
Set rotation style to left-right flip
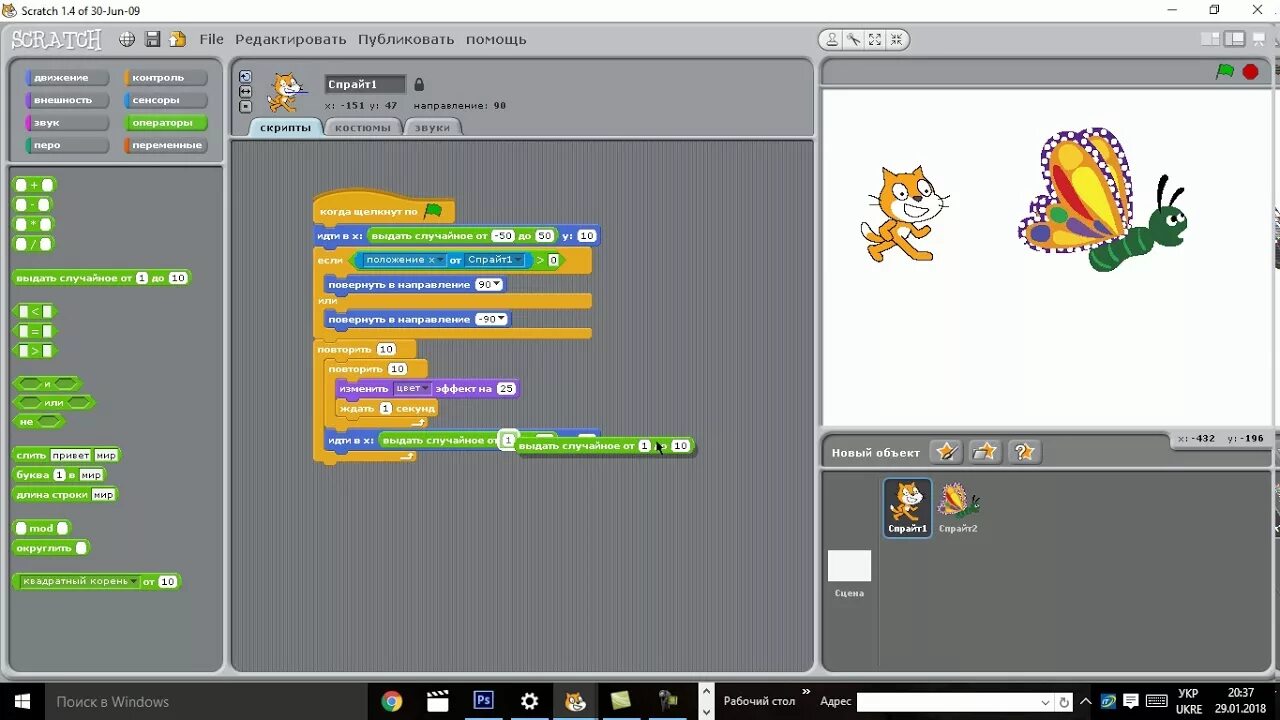tap(245, 91)
